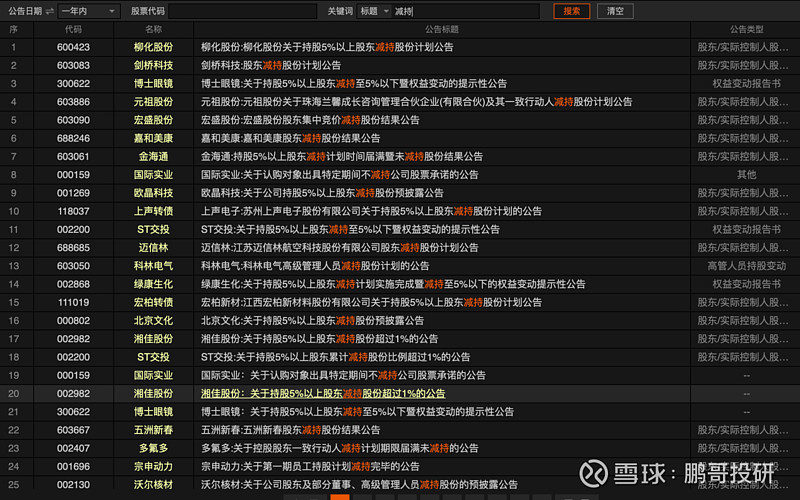
Task: Select stock code 603886
Action: [73, 102]
